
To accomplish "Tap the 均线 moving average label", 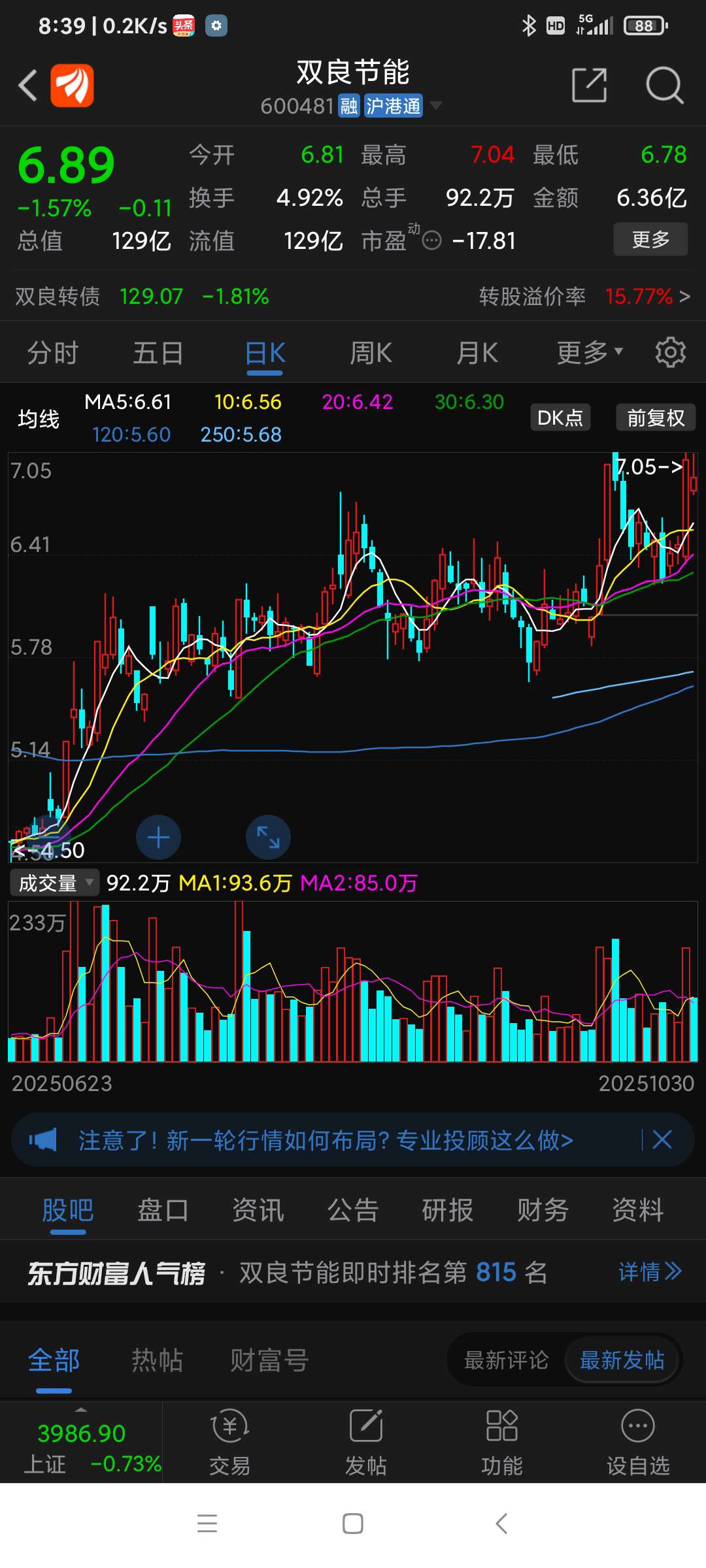I will 39,419.
